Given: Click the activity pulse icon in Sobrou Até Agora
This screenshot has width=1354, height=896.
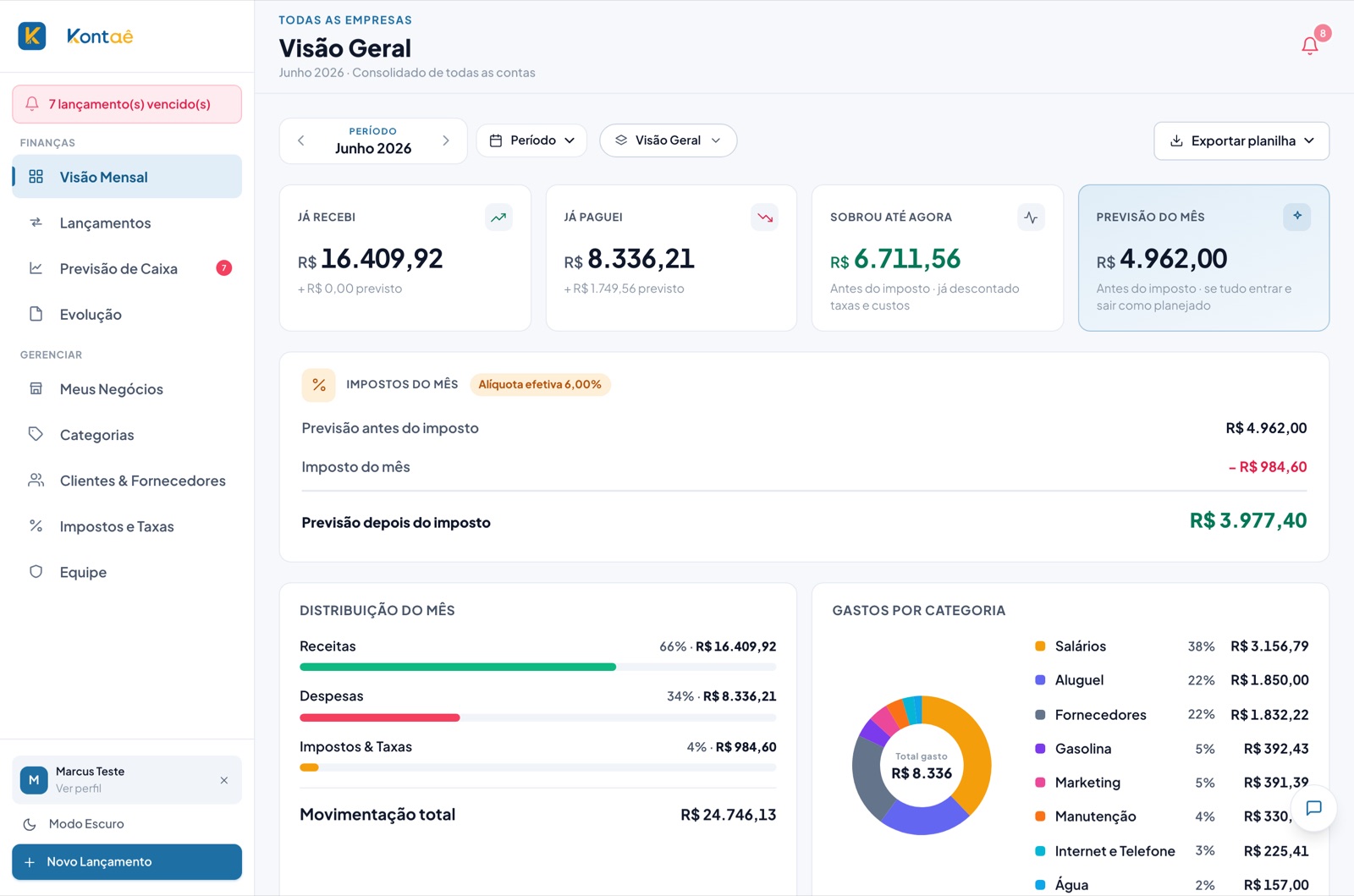Looking at the screenshot, I should click(x=1031, y=217).
